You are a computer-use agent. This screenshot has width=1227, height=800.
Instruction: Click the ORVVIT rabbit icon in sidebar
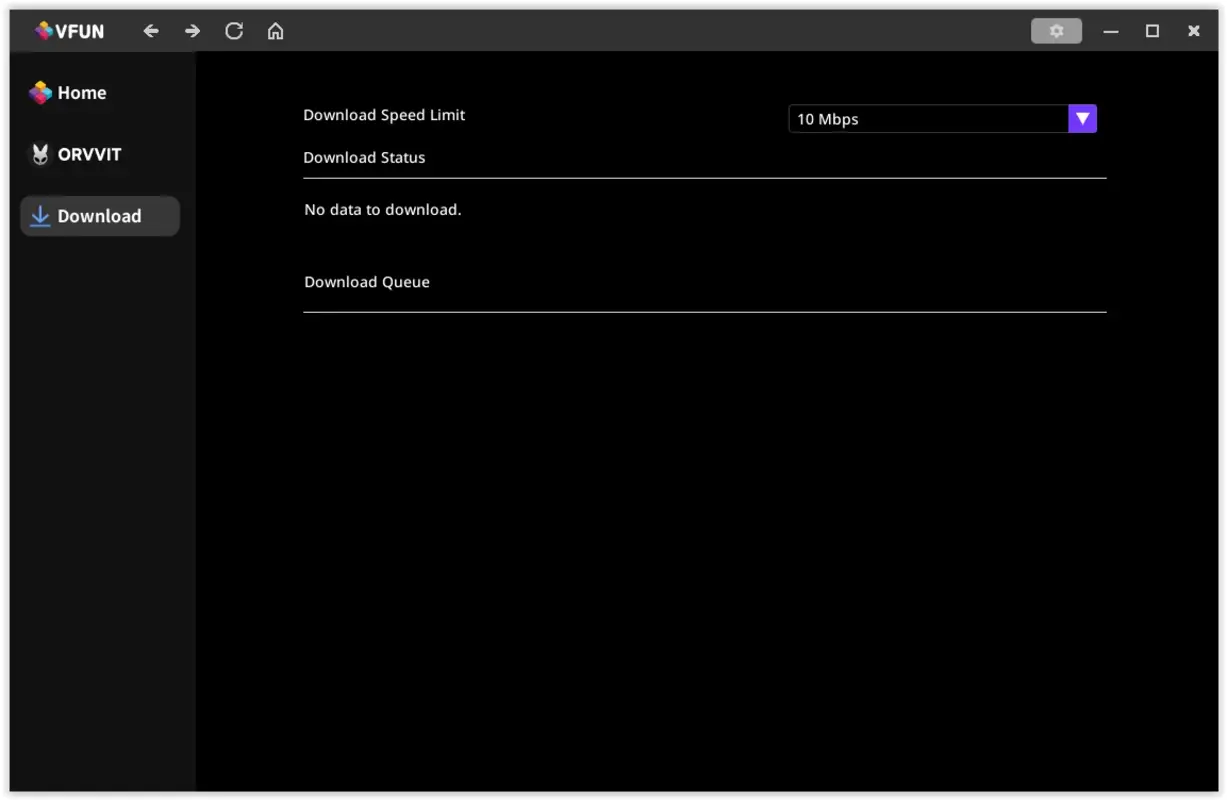coord(39,154)
